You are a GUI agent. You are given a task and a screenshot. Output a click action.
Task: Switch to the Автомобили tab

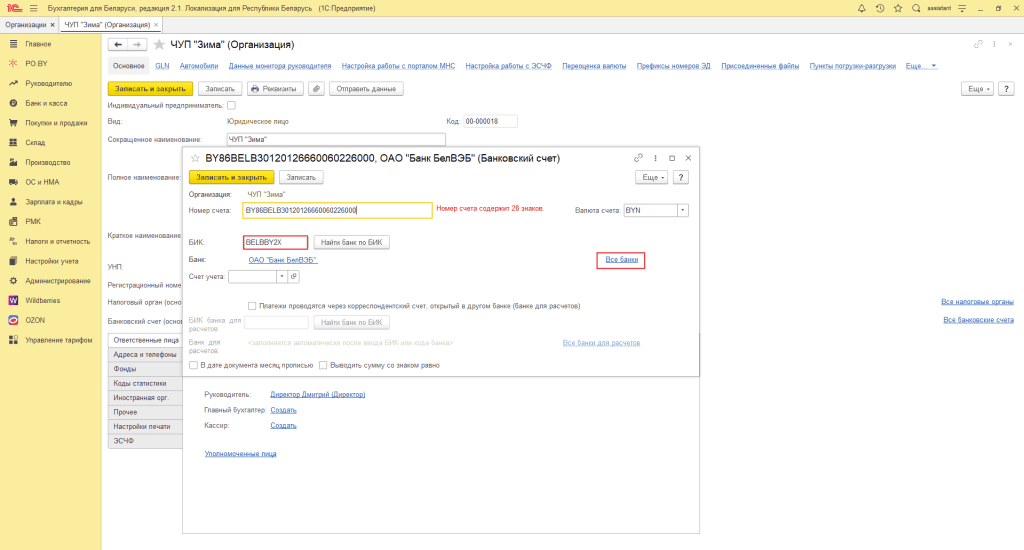pos(199,66)
